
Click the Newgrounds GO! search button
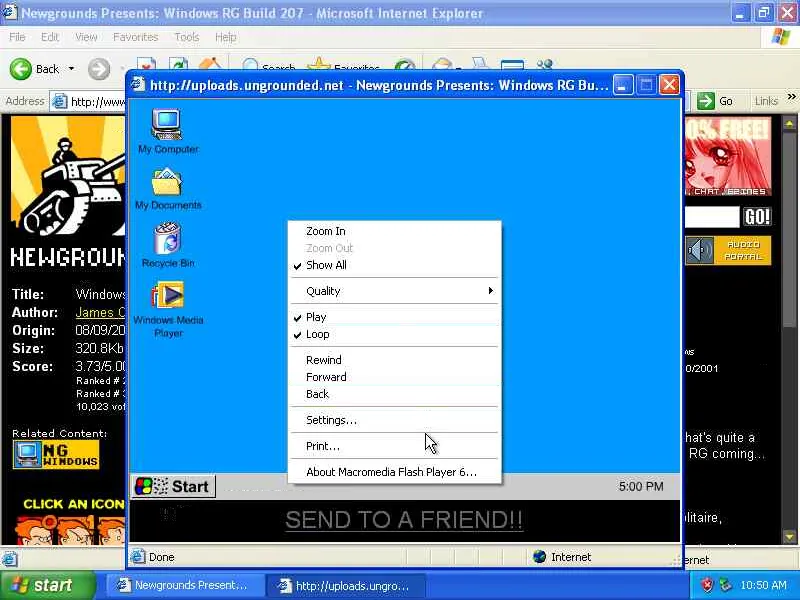coord(757,217)
